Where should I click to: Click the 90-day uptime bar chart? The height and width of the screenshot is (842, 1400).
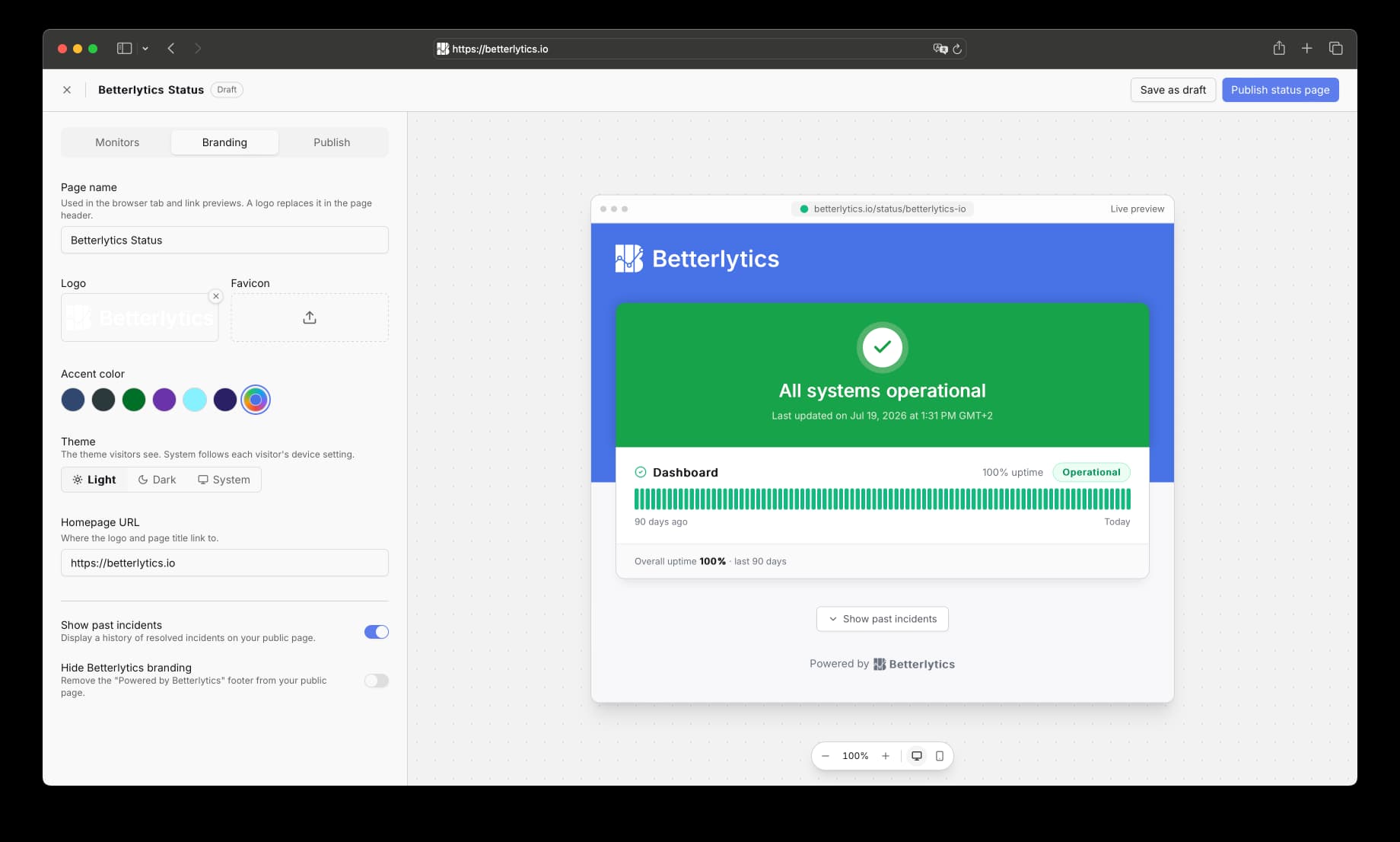(883, 499)
